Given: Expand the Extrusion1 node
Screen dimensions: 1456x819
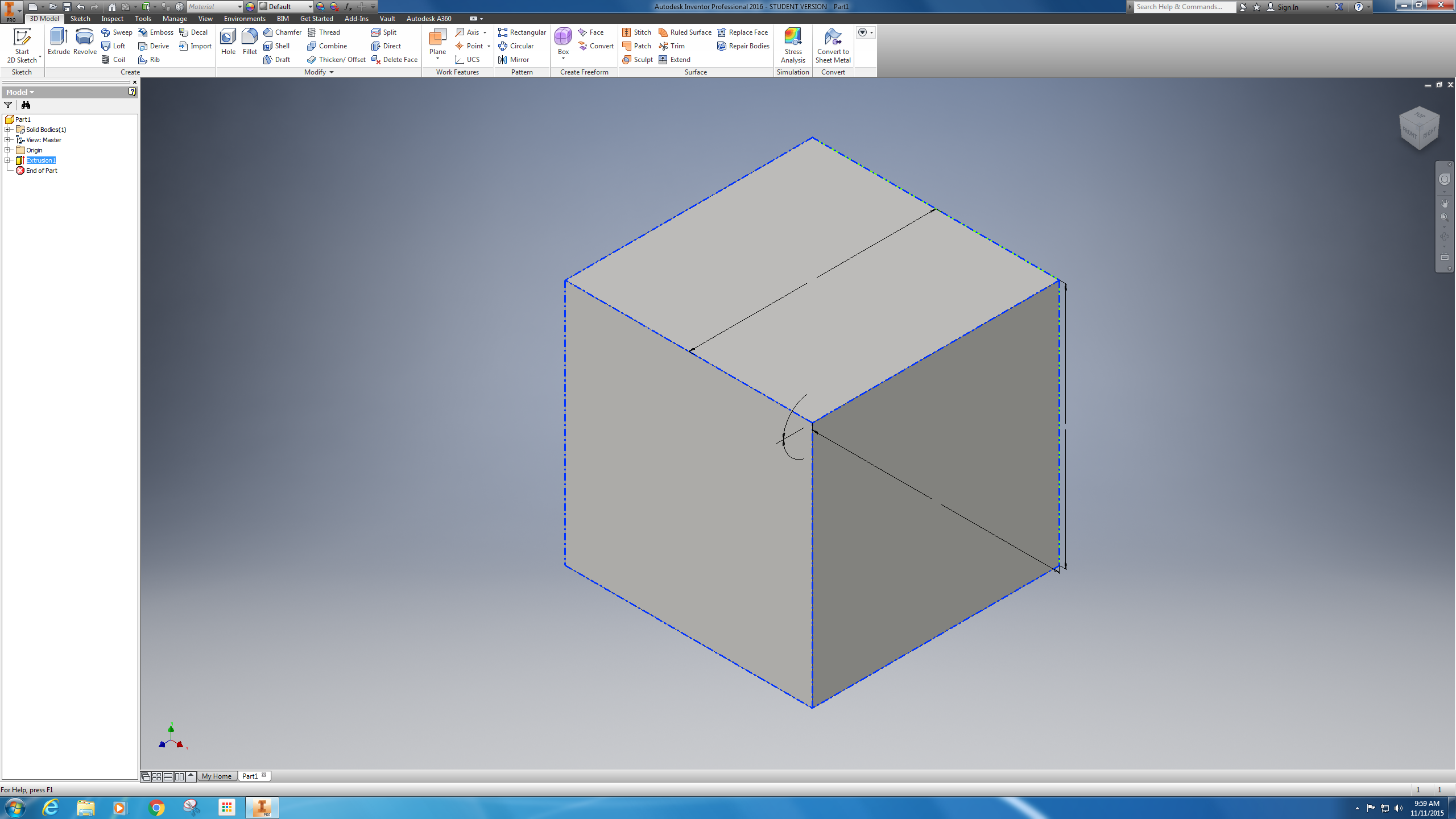Looking at the screenshot, I should pyautogui.click(x=8, y=160).
